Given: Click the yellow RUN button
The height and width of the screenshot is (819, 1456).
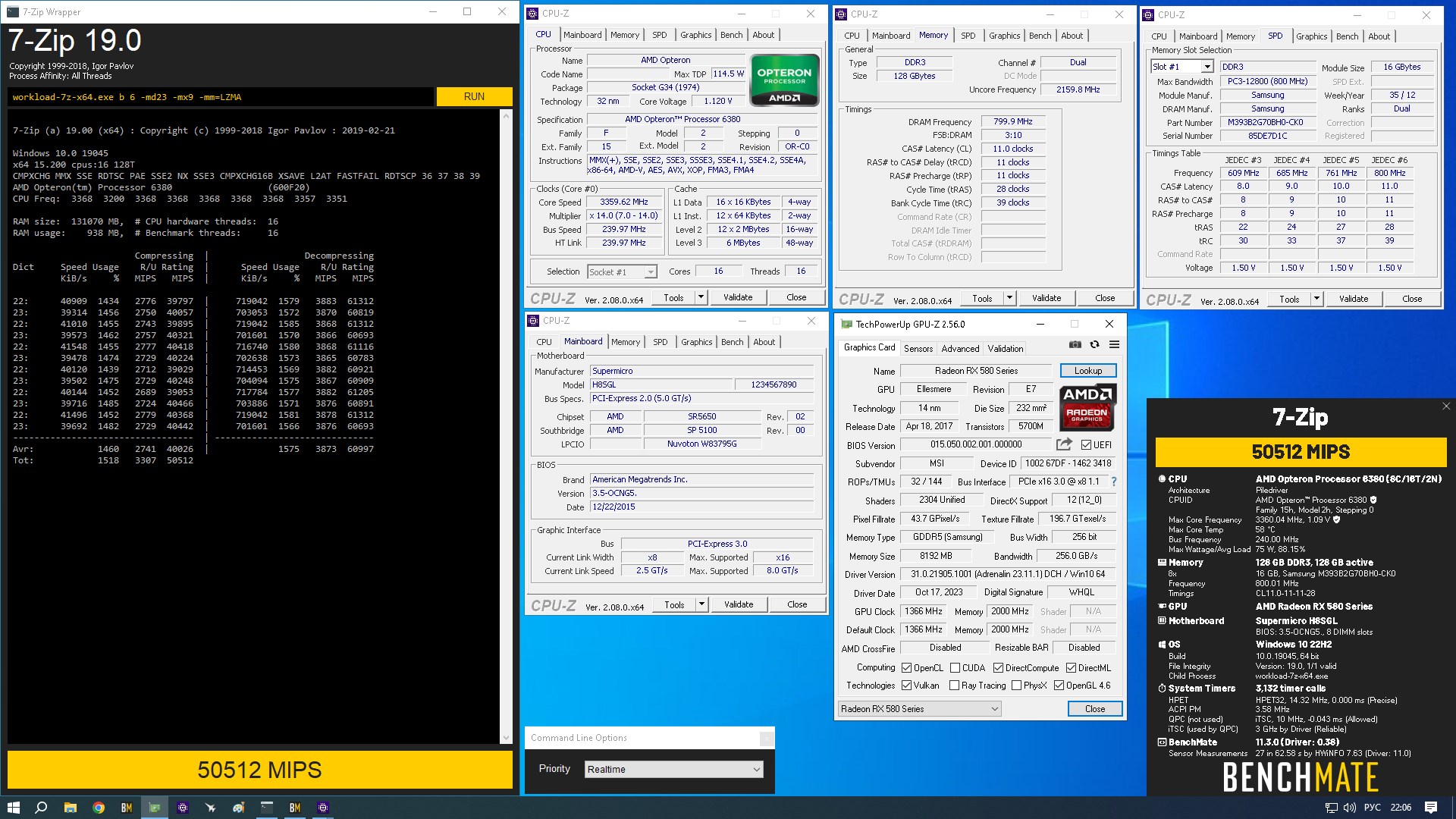Looking at the screenshot, I should (x=474, y=96).
